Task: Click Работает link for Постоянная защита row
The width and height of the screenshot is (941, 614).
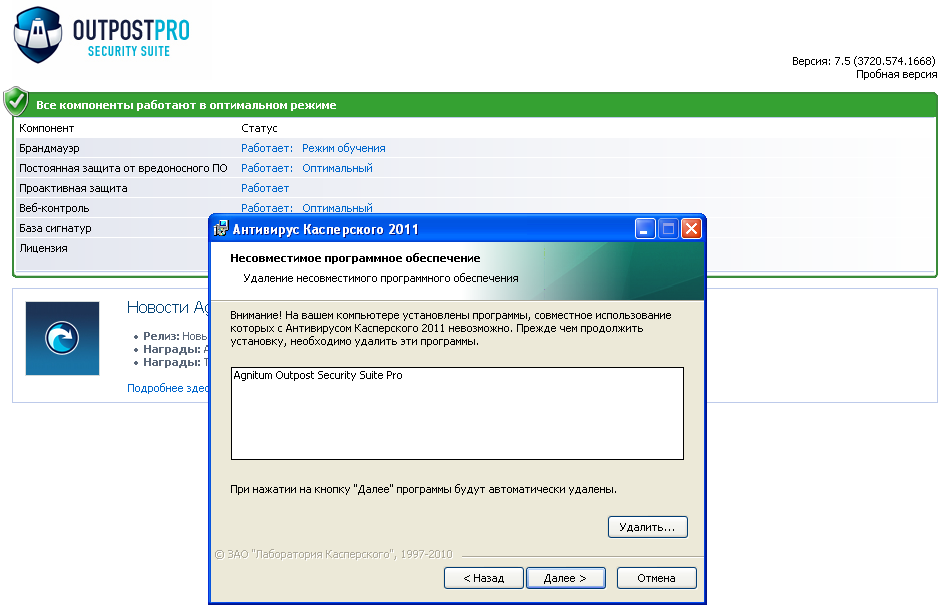Action: click(267, 168)
